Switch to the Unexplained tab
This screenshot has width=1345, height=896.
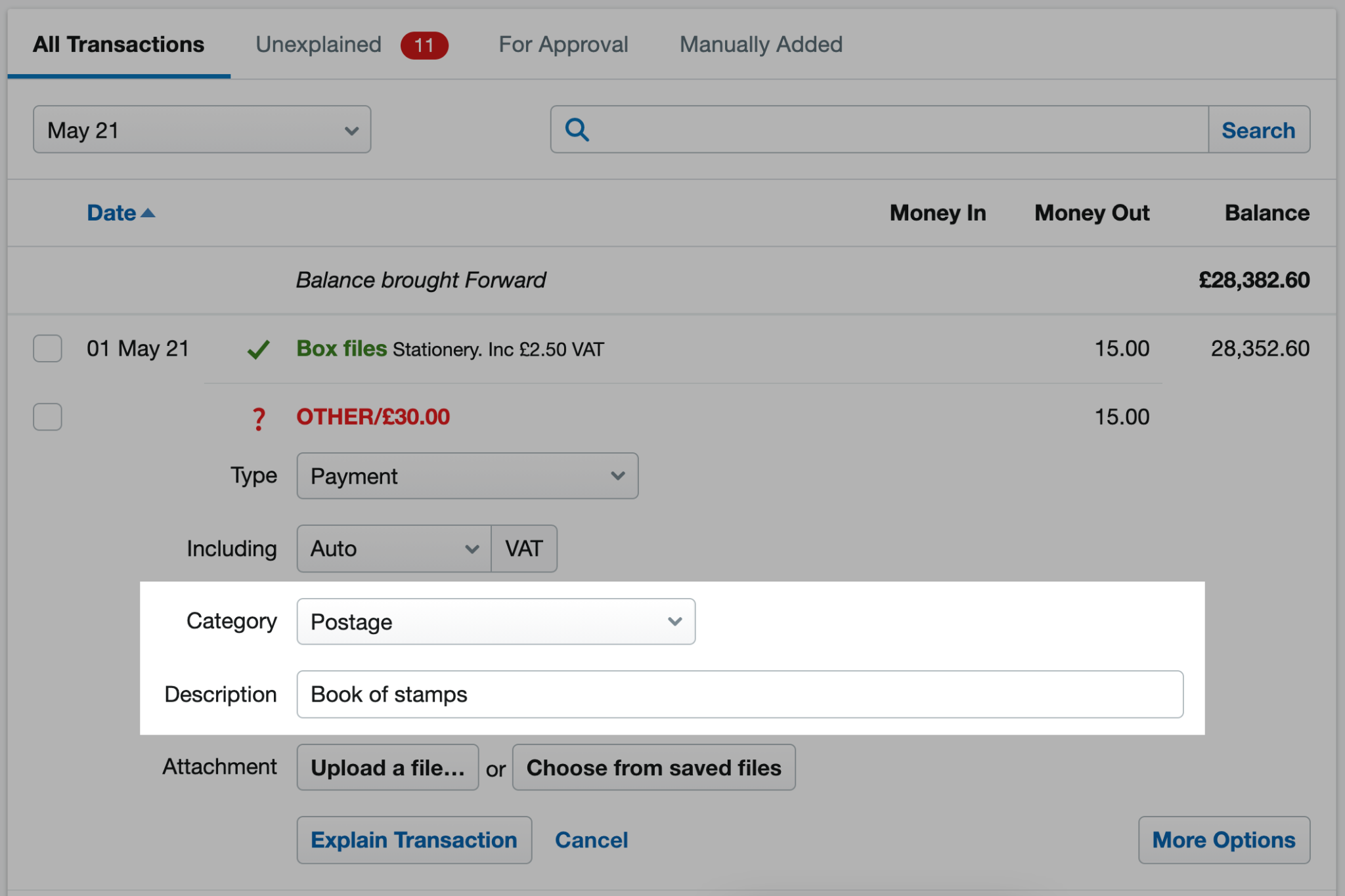coord(318,44)
